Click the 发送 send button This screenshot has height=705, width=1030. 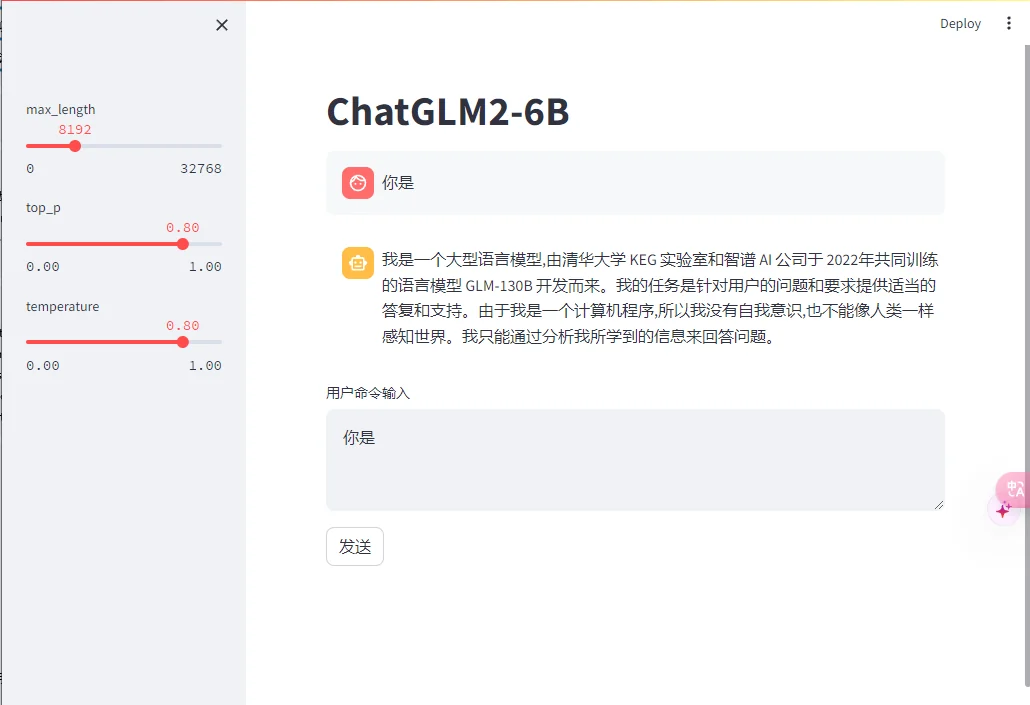pyautogui.click(x=355, y=546)
